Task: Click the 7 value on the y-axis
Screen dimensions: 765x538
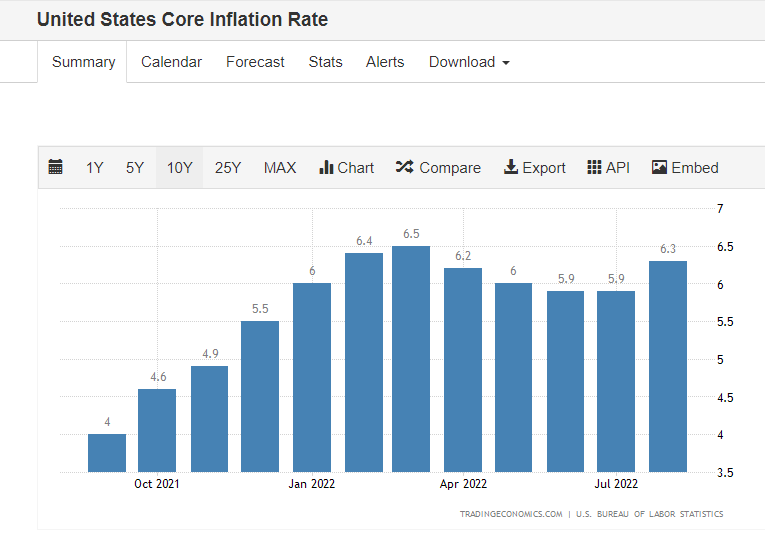Action: 720,209
